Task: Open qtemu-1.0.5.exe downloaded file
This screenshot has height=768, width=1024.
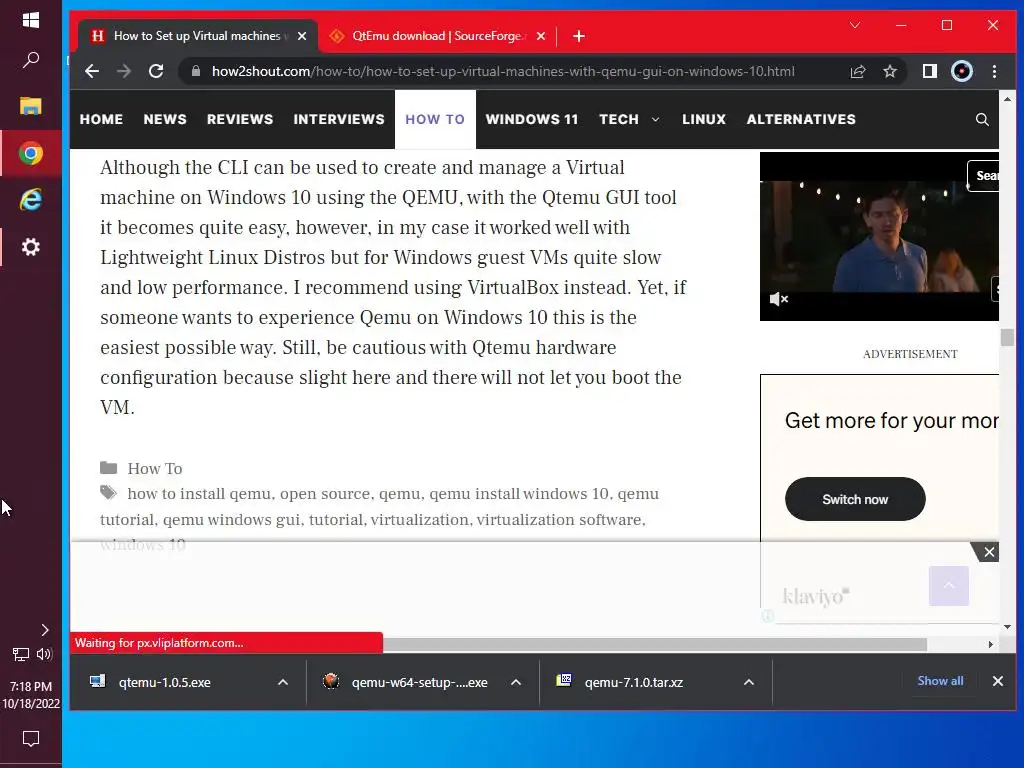Action: click(165, 682)
